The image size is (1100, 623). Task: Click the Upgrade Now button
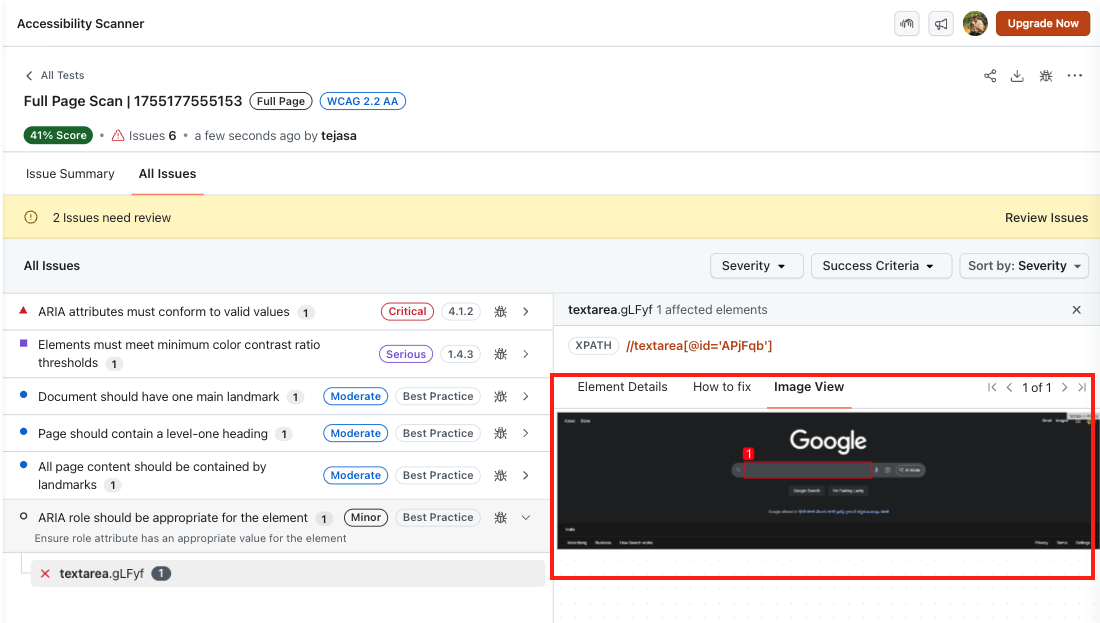[1042, 24]
